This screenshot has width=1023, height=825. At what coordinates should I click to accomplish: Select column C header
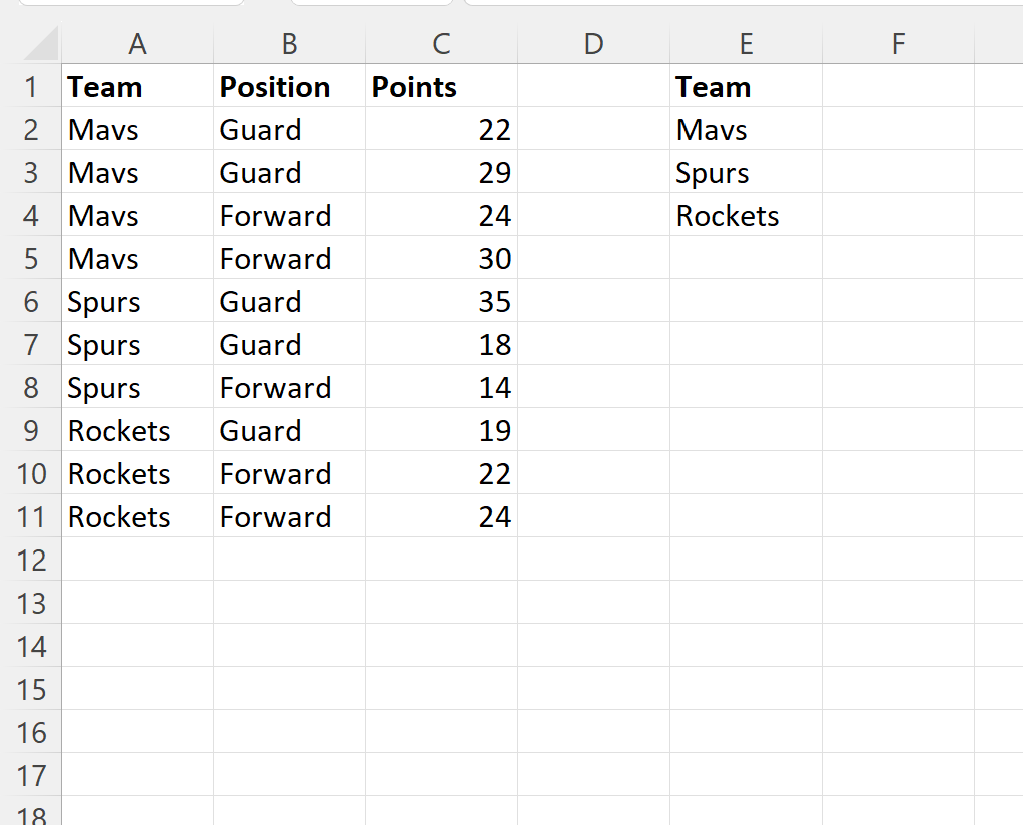pyautogui.click(x=441, y=44)
